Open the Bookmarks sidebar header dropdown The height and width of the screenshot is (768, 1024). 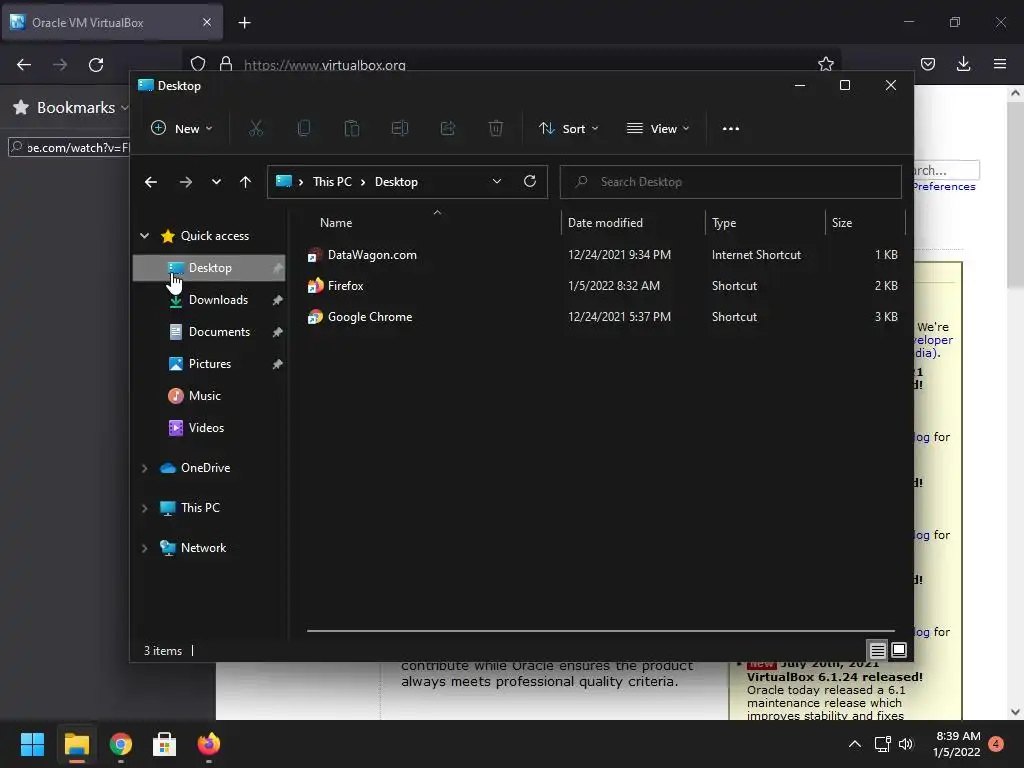click(71, 107)
